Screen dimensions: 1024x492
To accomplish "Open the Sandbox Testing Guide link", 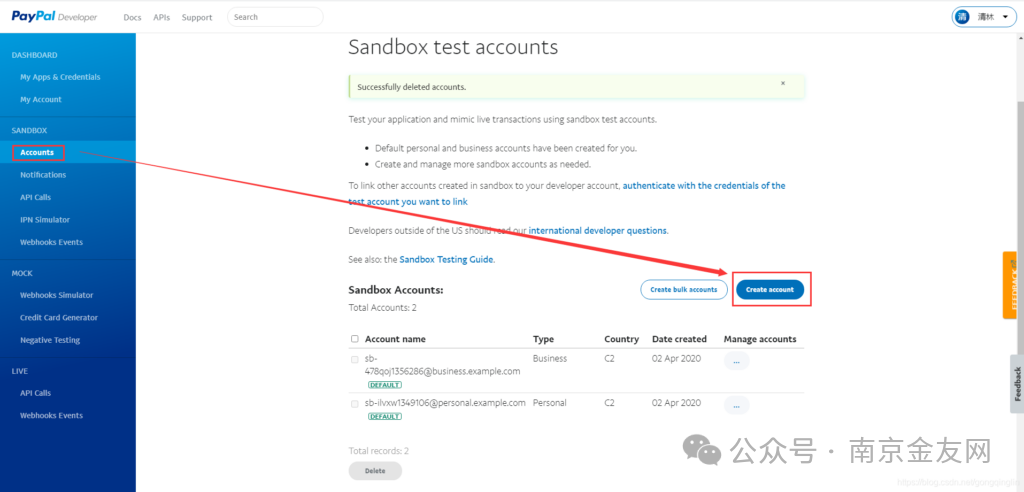I will 446,259.
